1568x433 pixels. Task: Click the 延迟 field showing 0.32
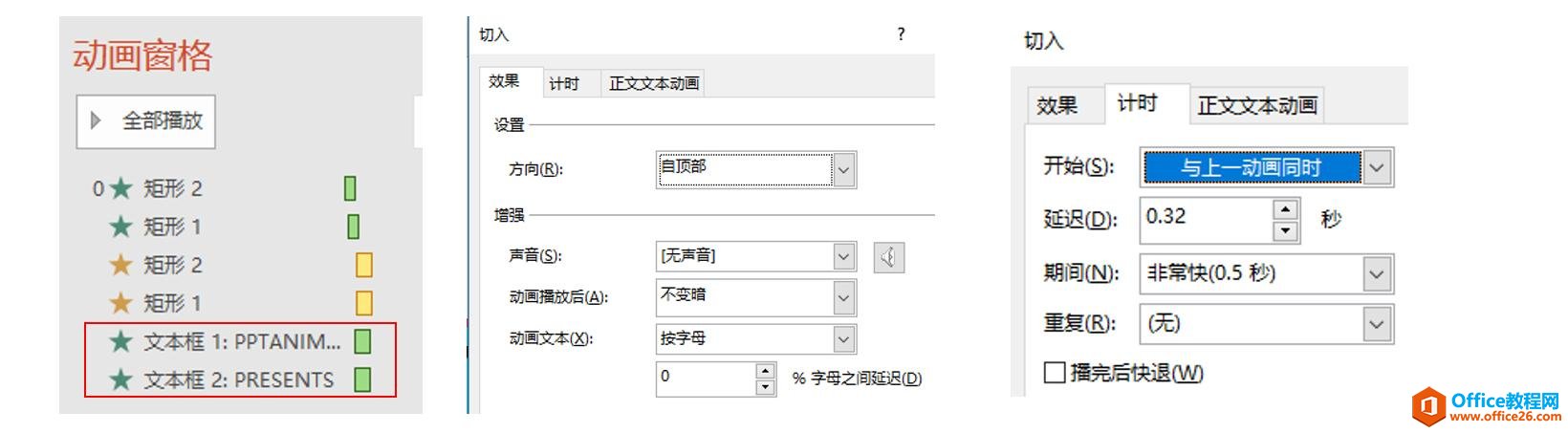click(1207, 218)
